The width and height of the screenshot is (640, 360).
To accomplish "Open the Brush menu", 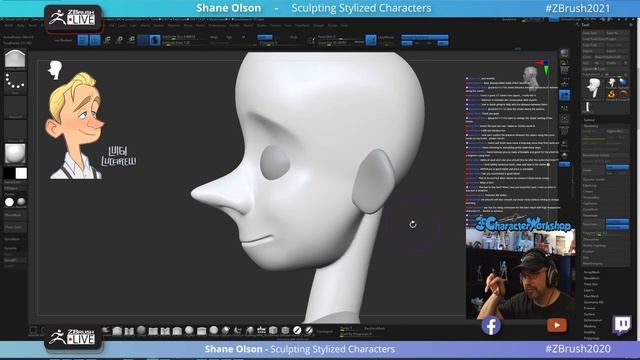I will [32, 25].
